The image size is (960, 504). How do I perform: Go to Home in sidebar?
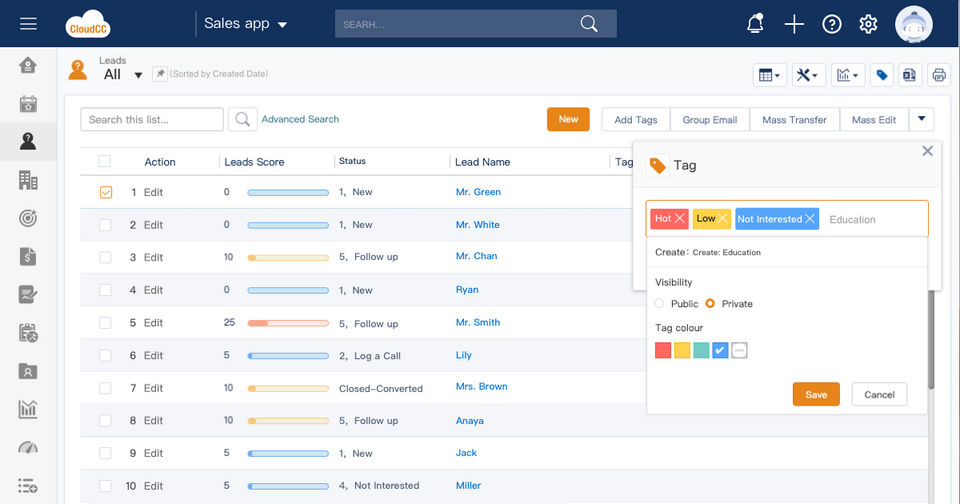pos(28,65)
